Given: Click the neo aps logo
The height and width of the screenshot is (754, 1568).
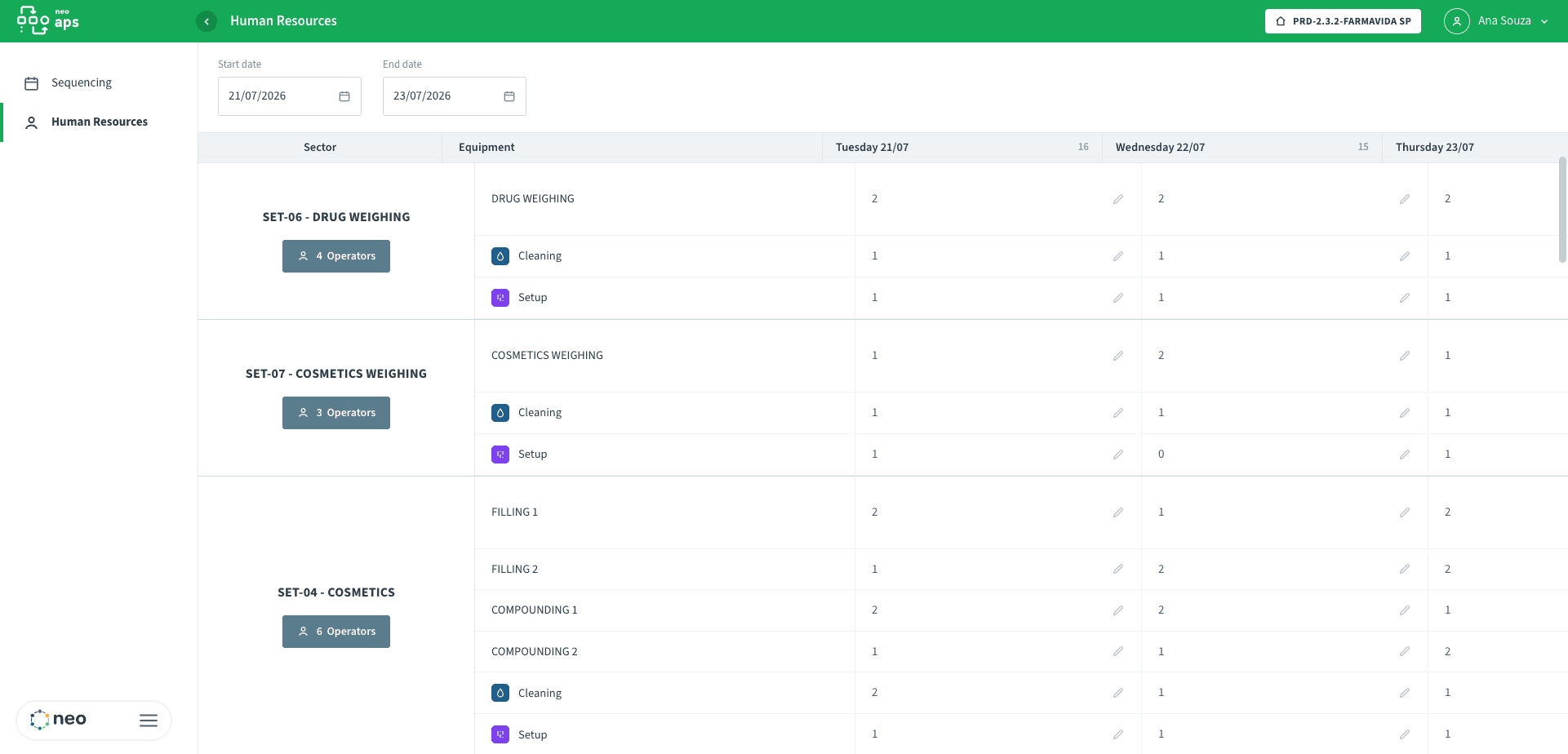Looking at the screenshot, I should pos(48,20).
